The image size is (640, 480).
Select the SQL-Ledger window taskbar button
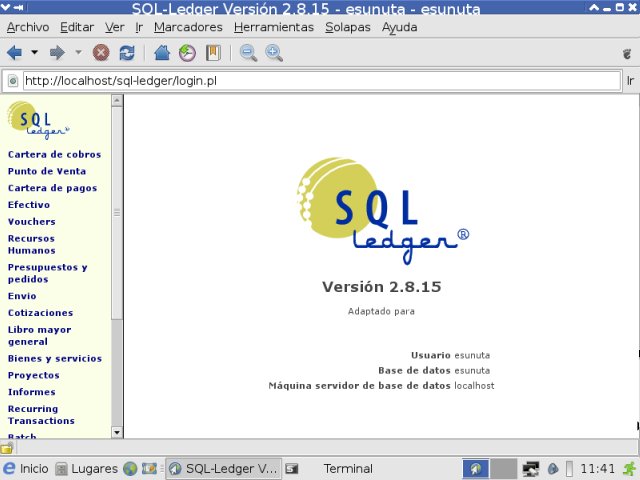(224, 469)
